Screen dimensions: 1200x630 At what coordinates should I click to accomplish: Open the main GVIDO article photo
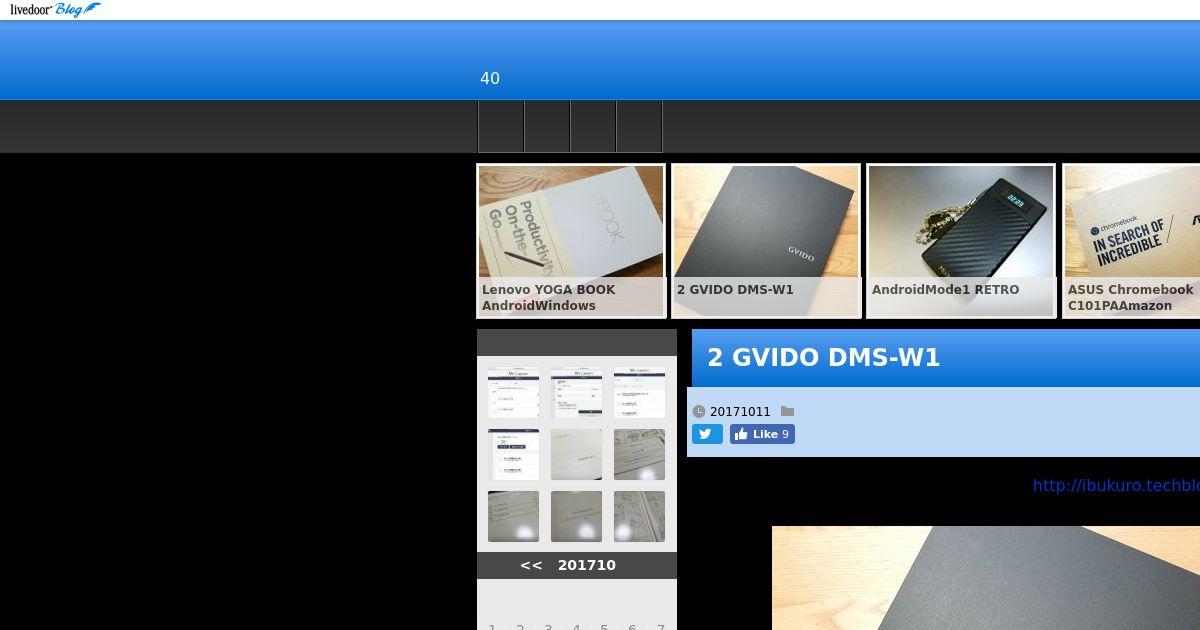[986, 578]
